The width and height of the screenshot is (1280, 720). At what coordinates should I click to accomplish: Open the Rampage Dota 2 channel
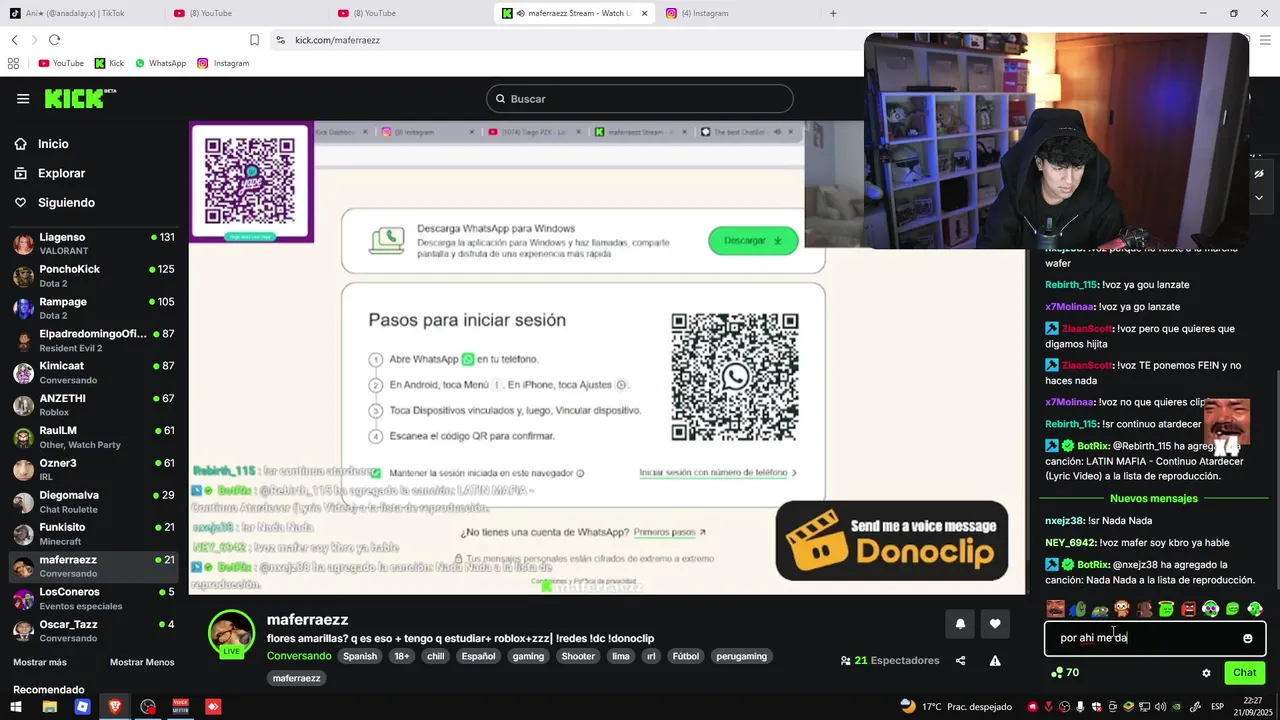coord(93,308)
